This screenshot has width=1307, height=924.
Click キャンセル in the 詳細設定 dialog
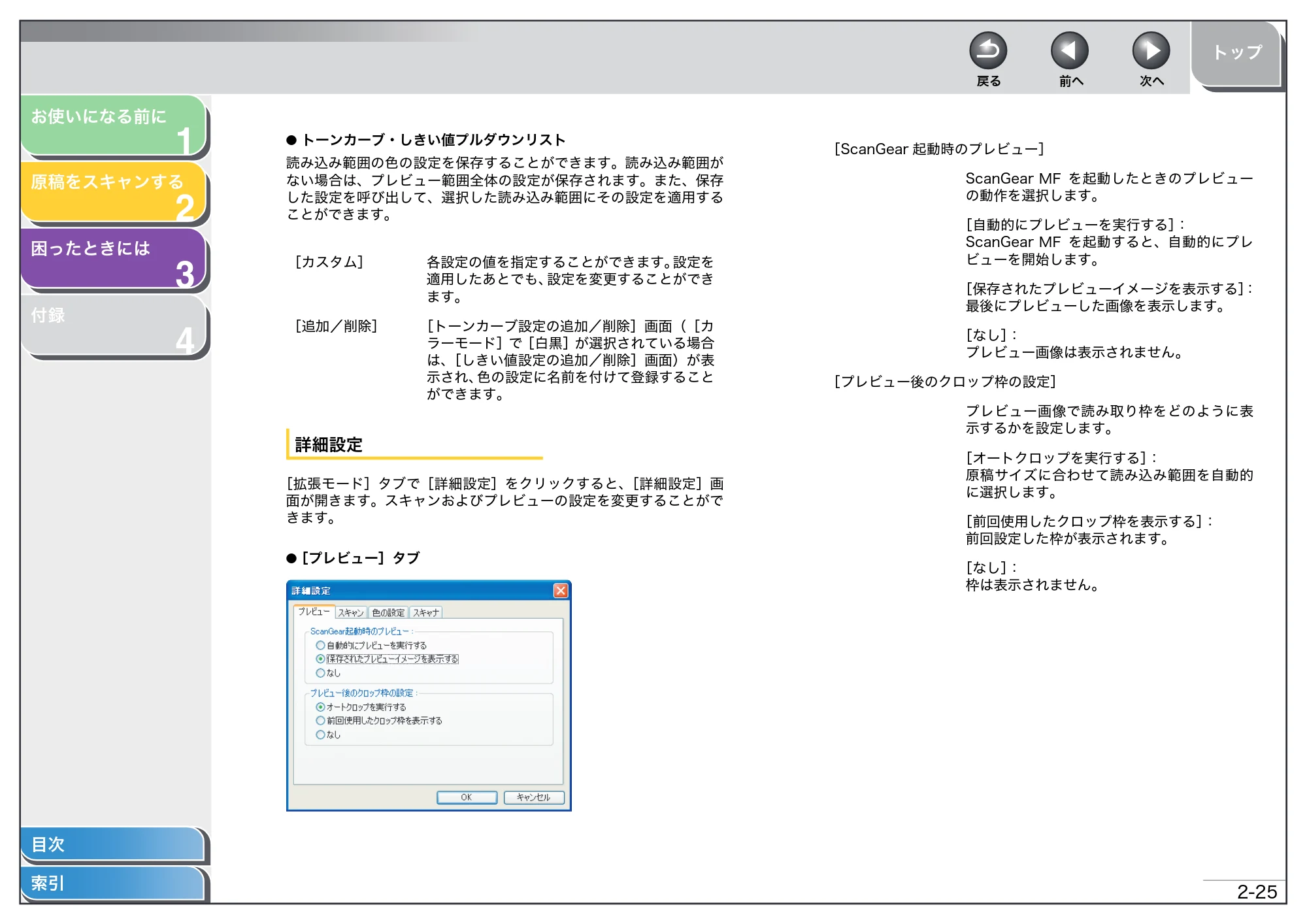click(x=533, y=797)
